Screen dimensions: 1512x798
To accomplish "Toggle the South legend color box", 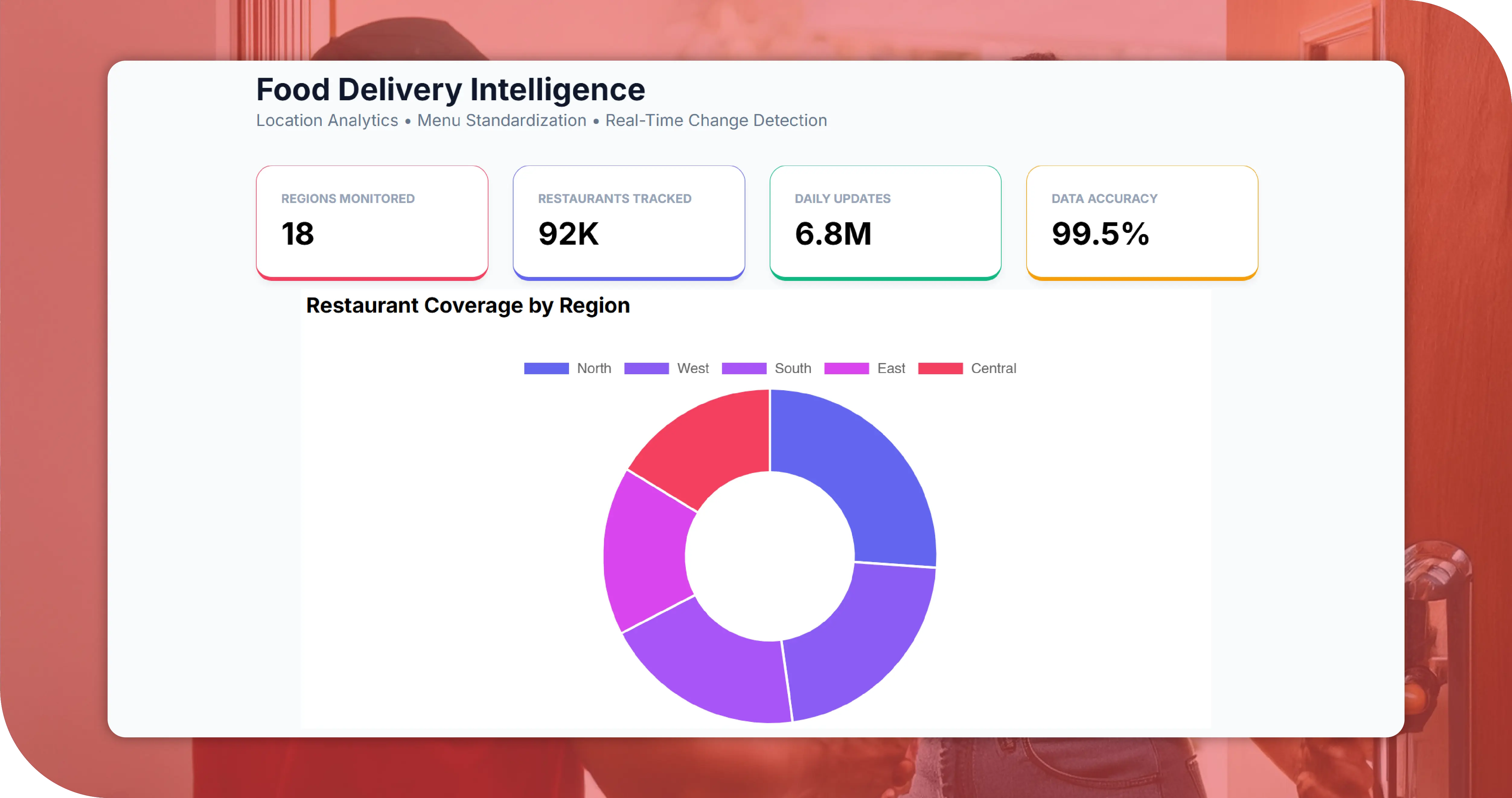I will pos(744,368).
